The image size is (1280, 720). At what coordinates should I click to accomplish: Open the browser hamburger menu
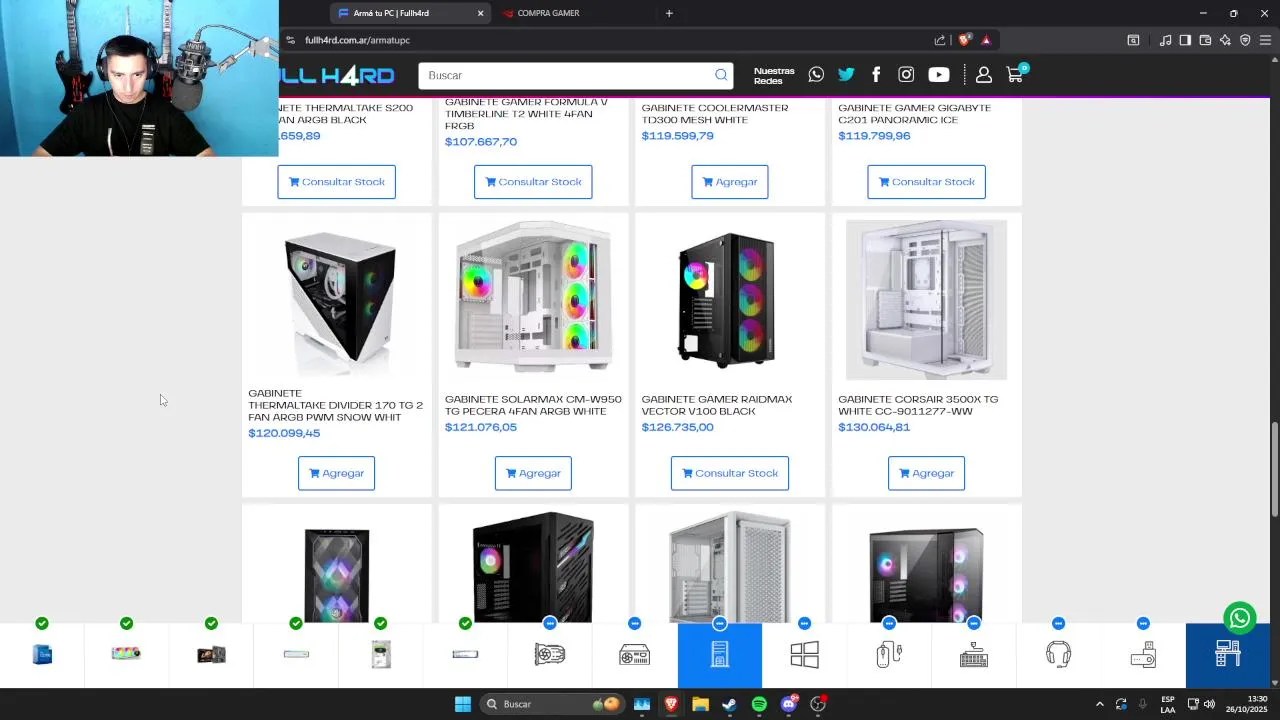[1265, 40]
